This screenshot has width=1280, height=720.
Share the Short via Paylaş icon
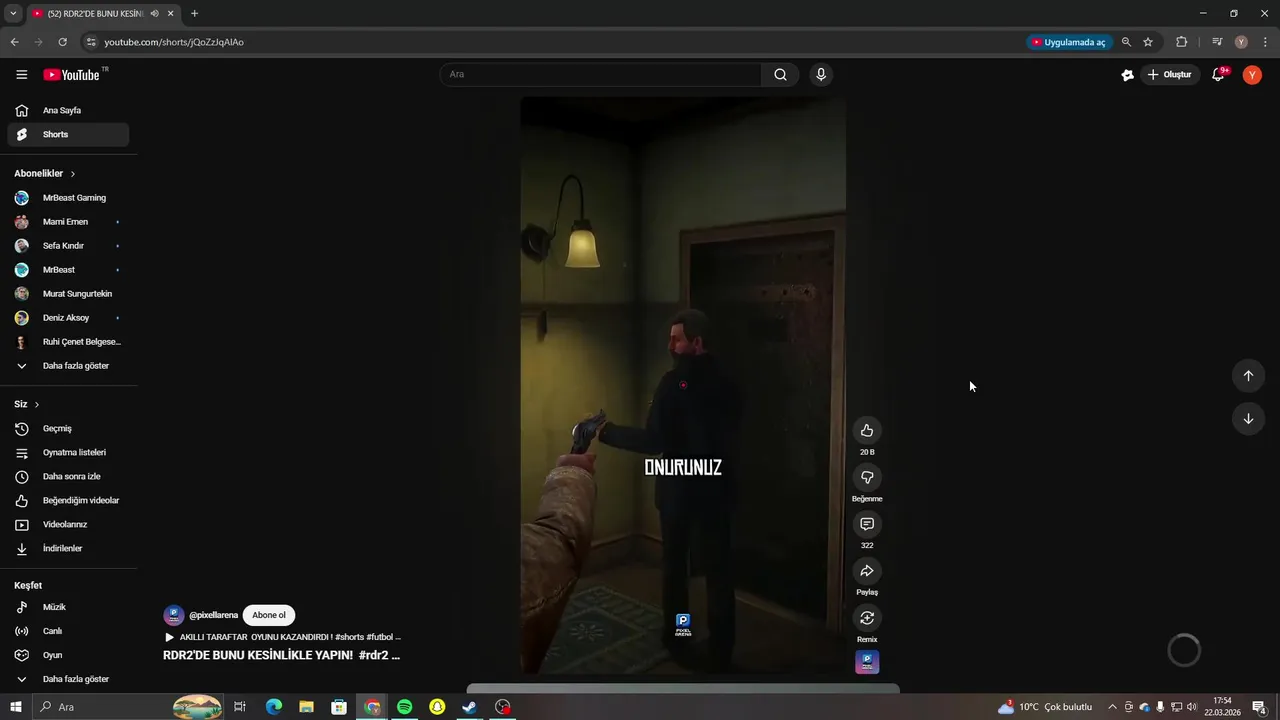[x=867, y=571]
